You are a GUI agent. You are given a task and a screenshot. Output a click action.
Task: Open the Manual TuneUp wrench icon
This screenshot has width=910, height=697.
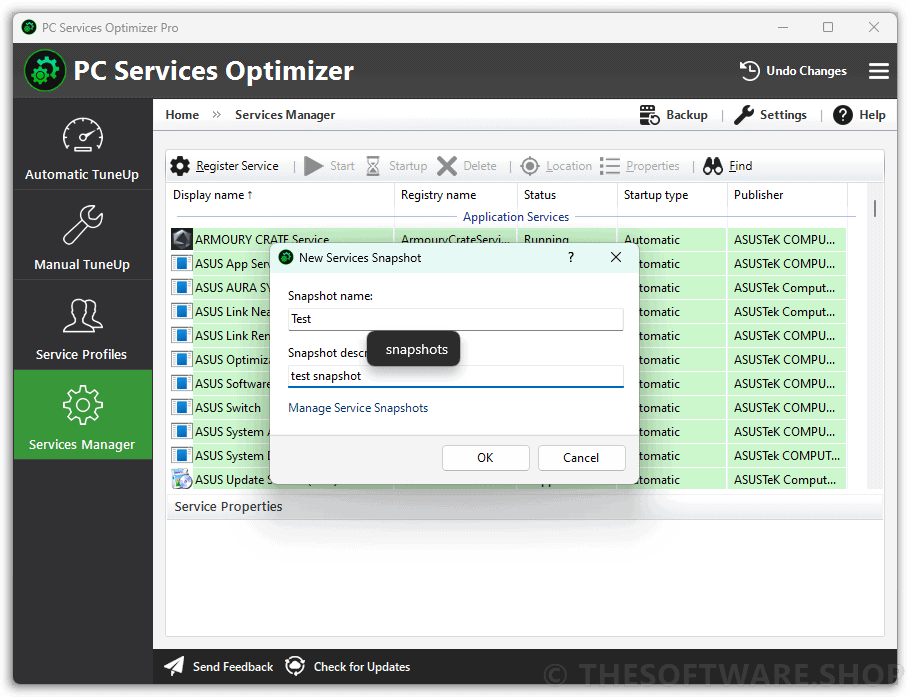point(82,224)
